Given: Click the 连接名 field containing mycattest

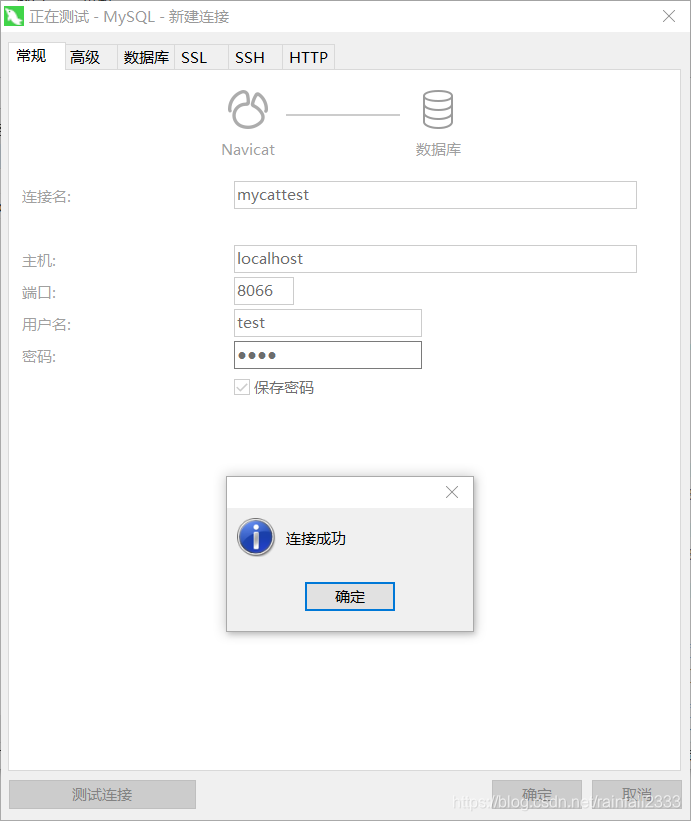Looking at the screenshot, I should 435,195.
